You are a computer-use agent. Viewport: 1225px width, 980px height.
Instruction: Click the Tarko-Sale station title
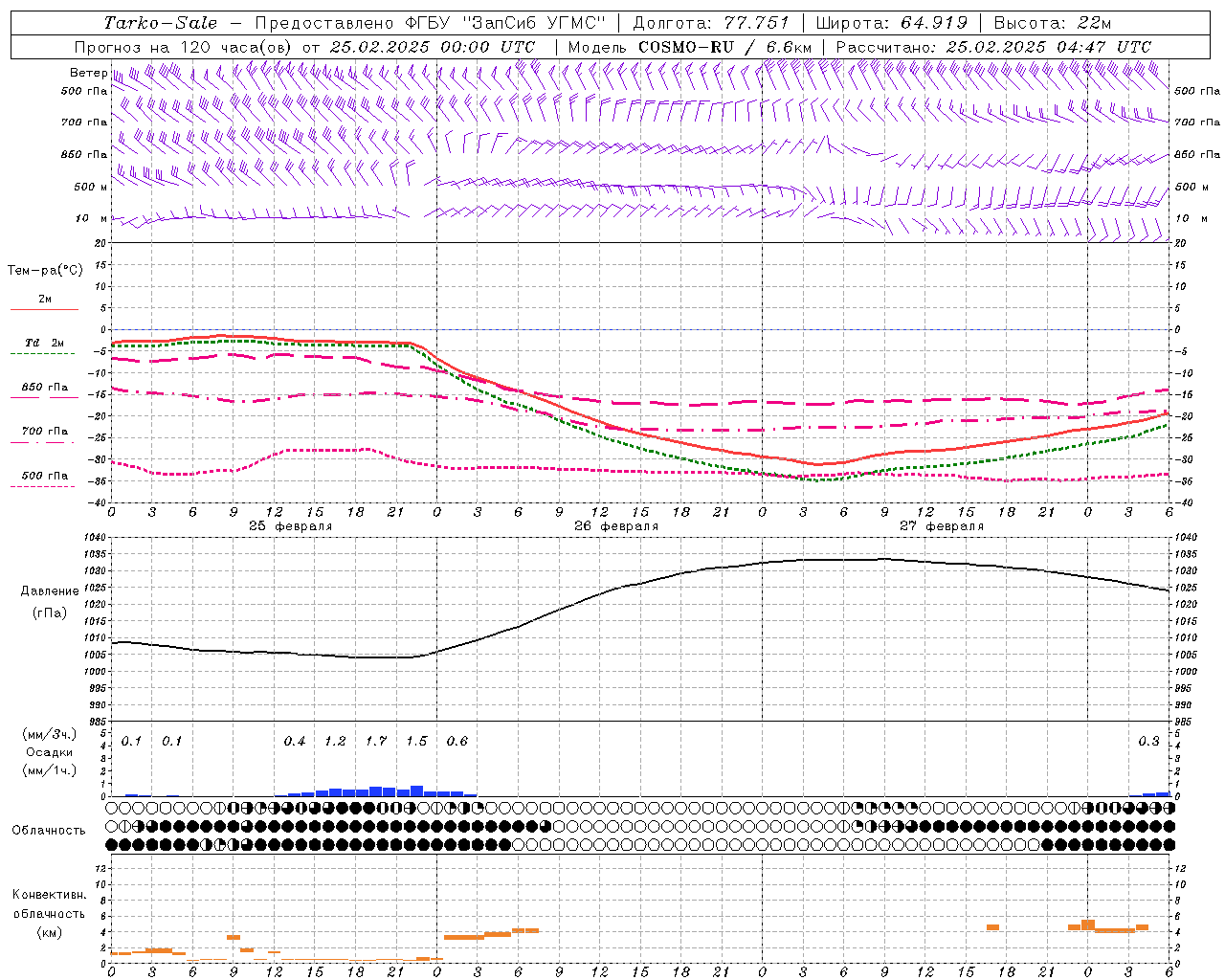[x=160, y=23]
